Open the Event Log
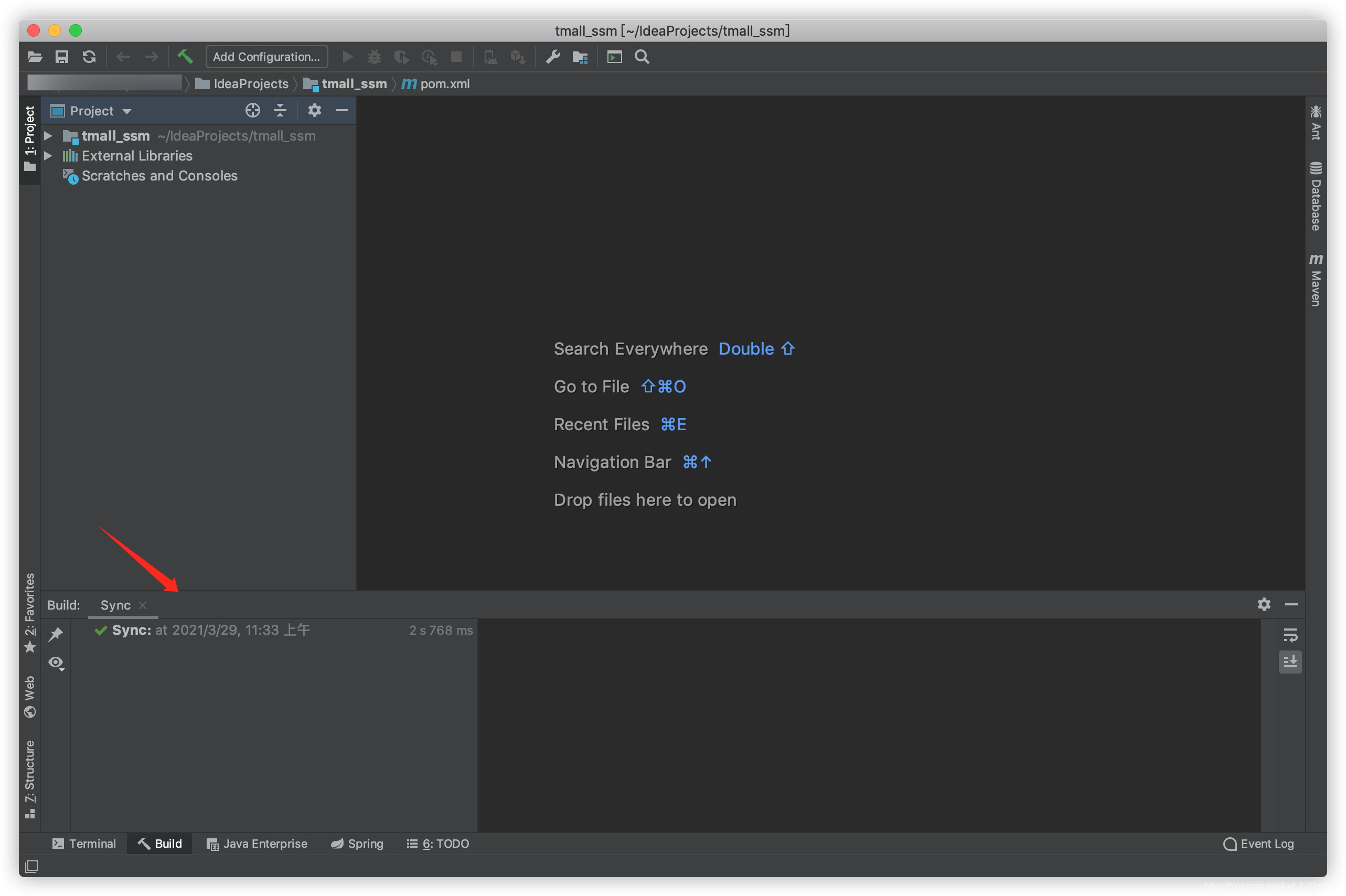This screenshot has width=1346, height=896. [1258, 844]
